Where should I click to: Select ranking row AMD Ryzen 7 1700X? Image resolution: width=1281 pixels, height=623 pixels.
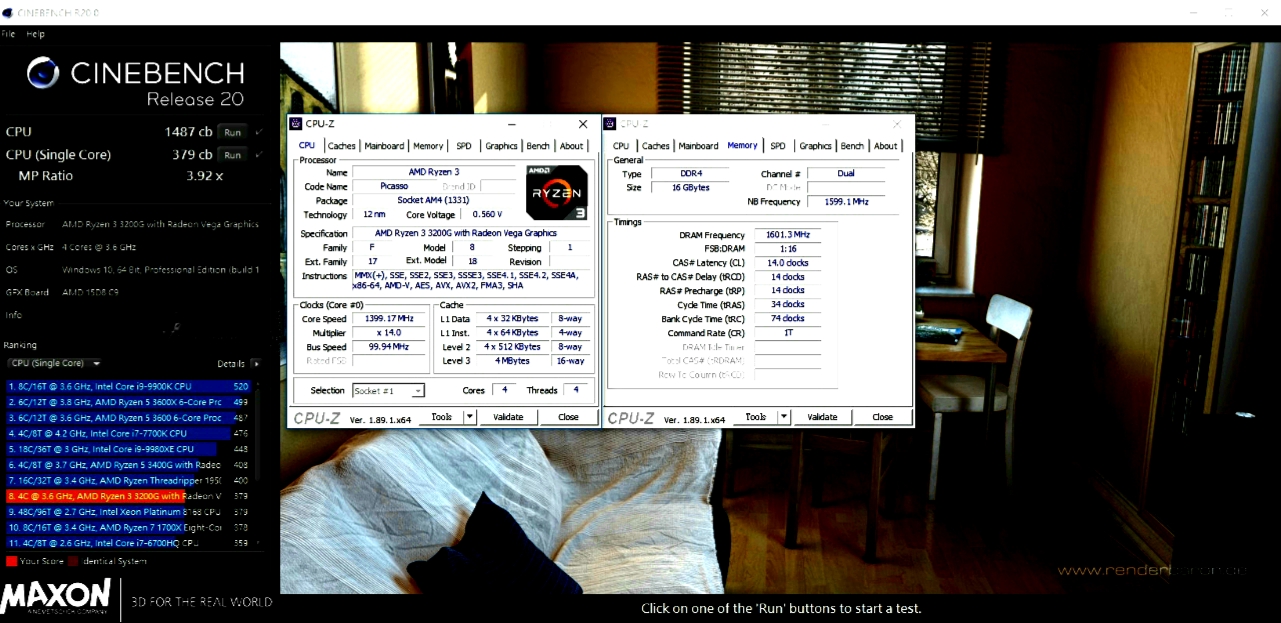point(128,527)
